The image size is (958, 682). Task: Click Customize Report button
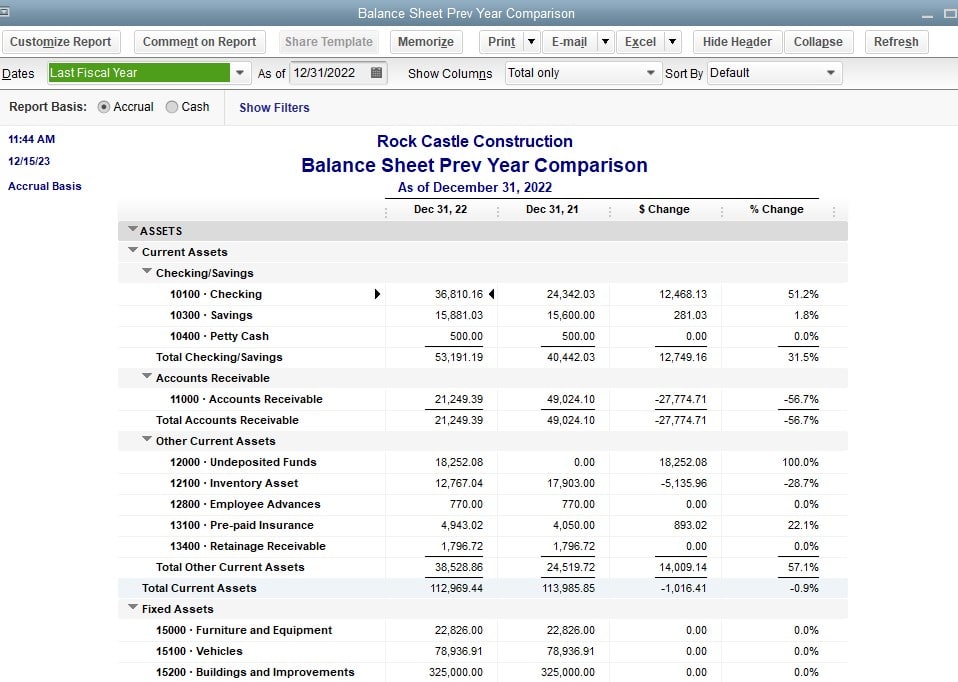(x=61, y=42)
